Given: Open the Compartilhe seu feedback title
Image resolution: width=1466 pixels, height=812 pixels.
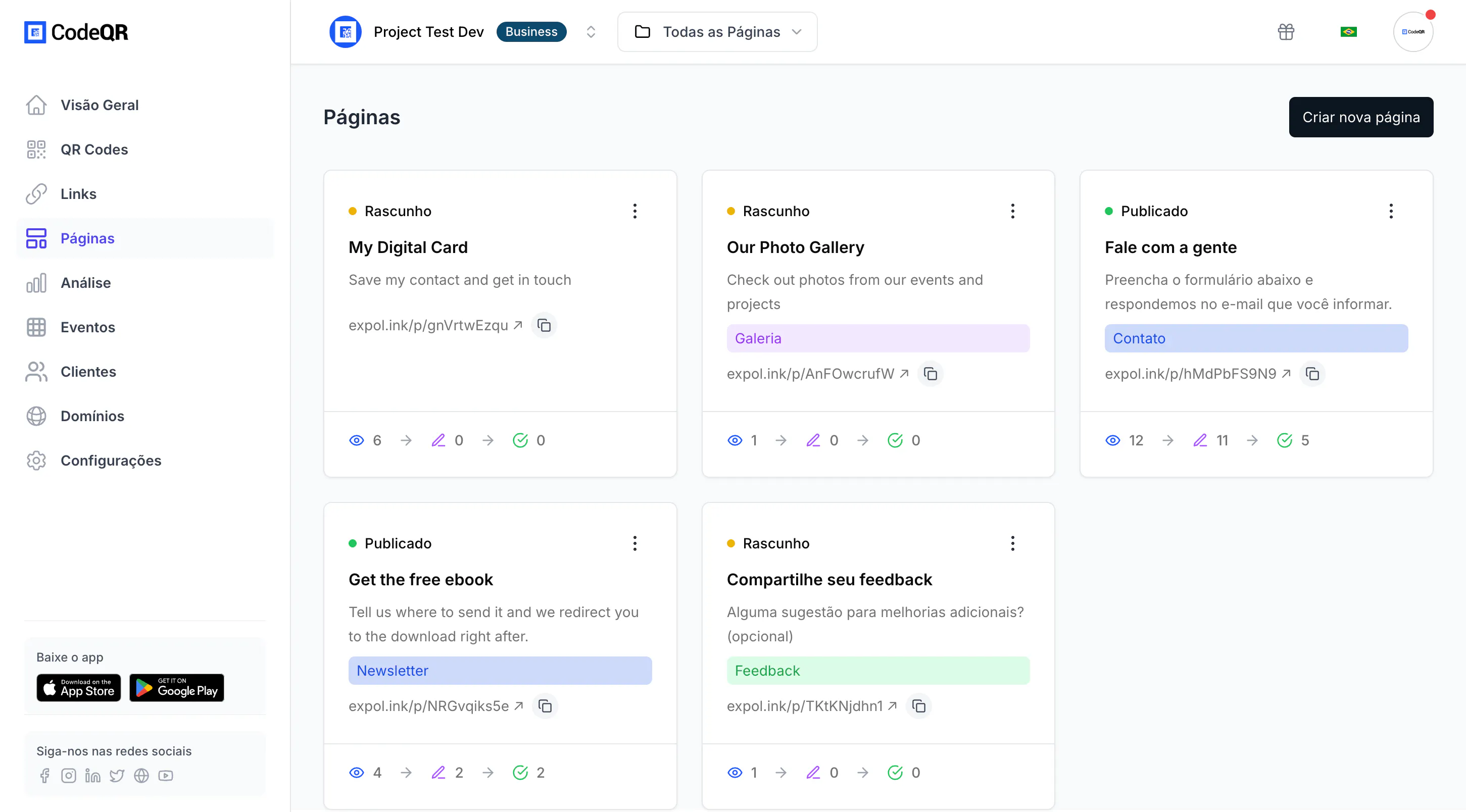Looking at the screenshot, I should click(829, 579).
